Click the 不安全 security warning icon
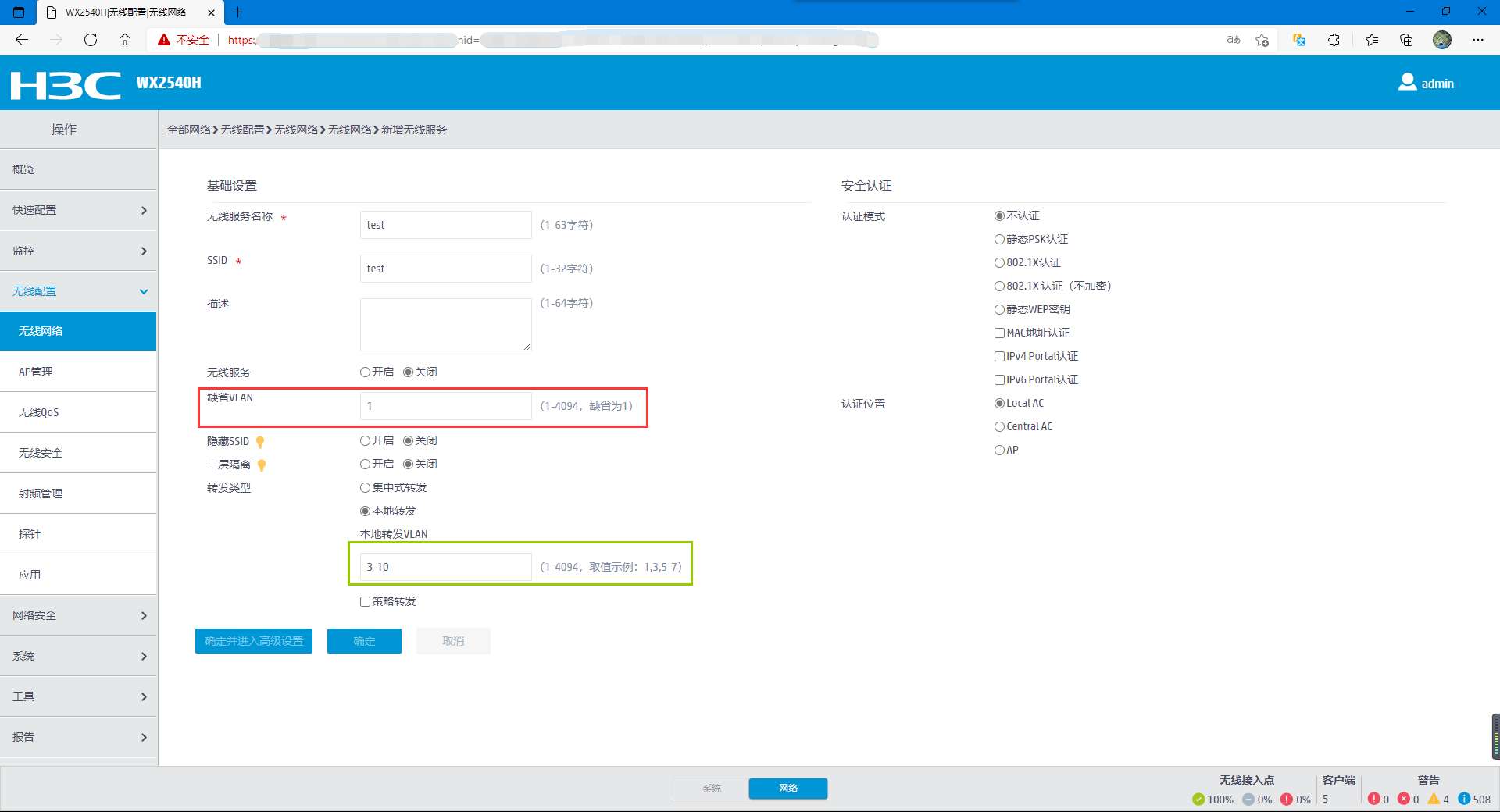The image size is (1500, 812). click(x=164, y=40)
